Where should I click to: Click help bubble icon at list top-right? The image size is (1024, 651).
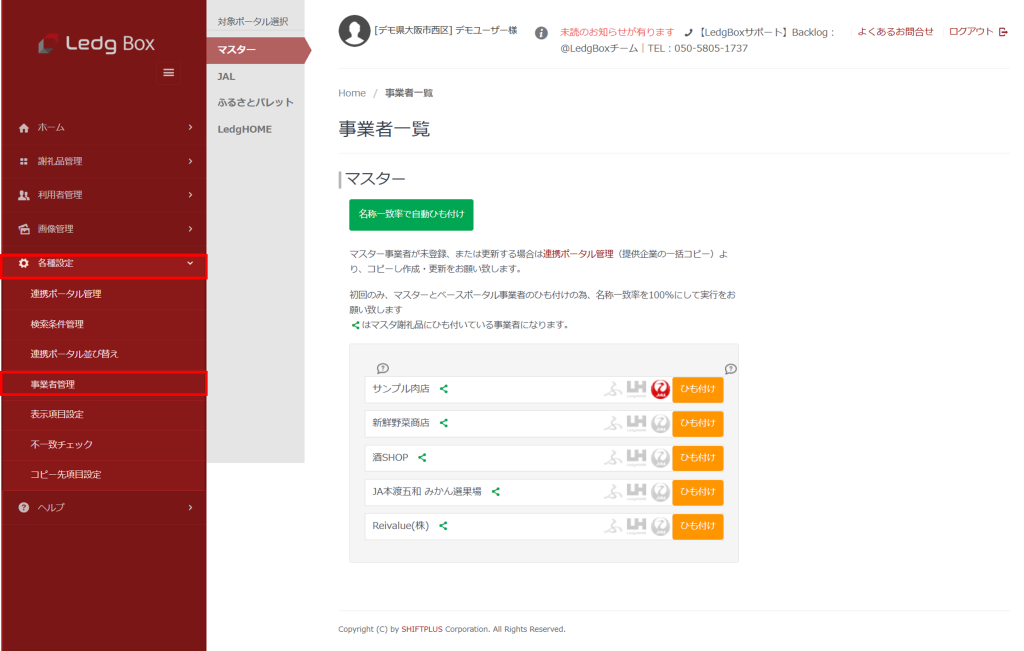[x=730, y=368]
